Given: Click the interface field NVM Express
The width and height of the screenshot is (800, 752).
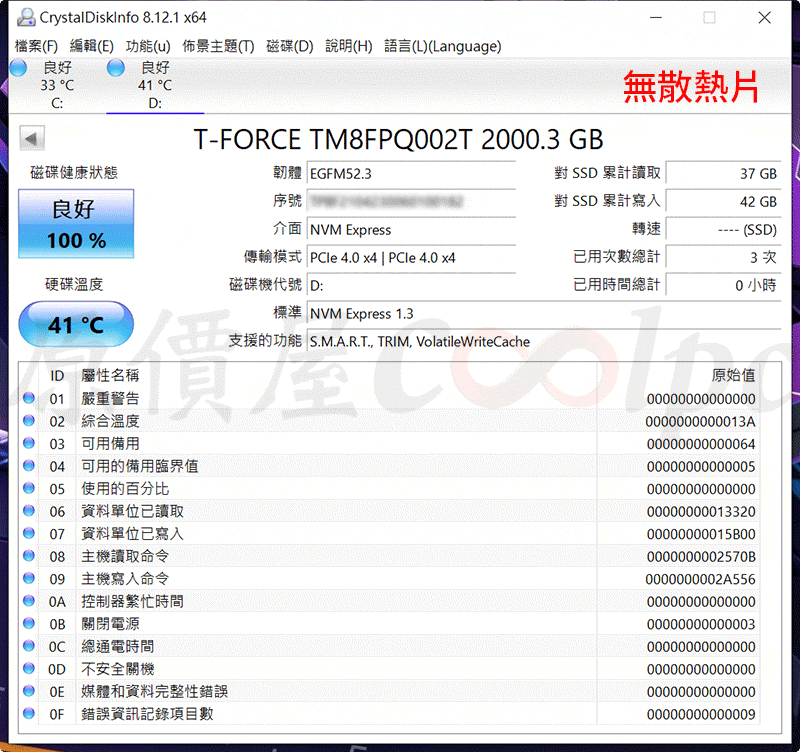Looking at the screenshot, I should click(411, 230).
